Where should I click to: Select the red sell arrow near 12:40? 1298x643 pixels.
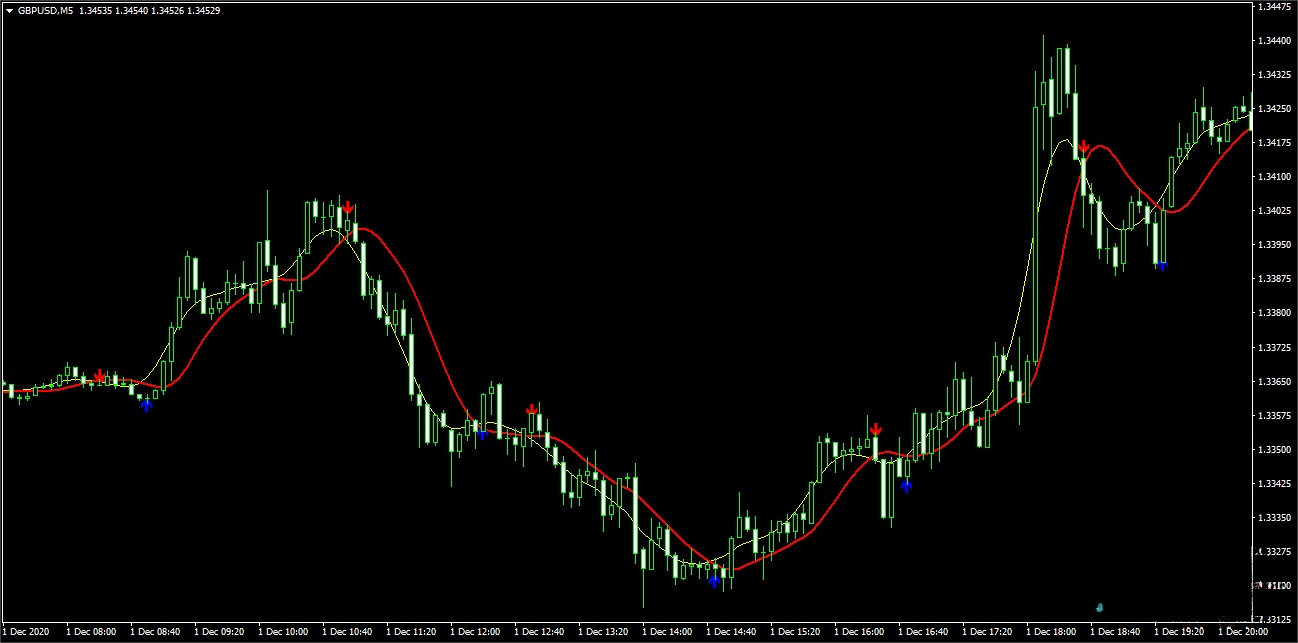[x=532, y=409]
